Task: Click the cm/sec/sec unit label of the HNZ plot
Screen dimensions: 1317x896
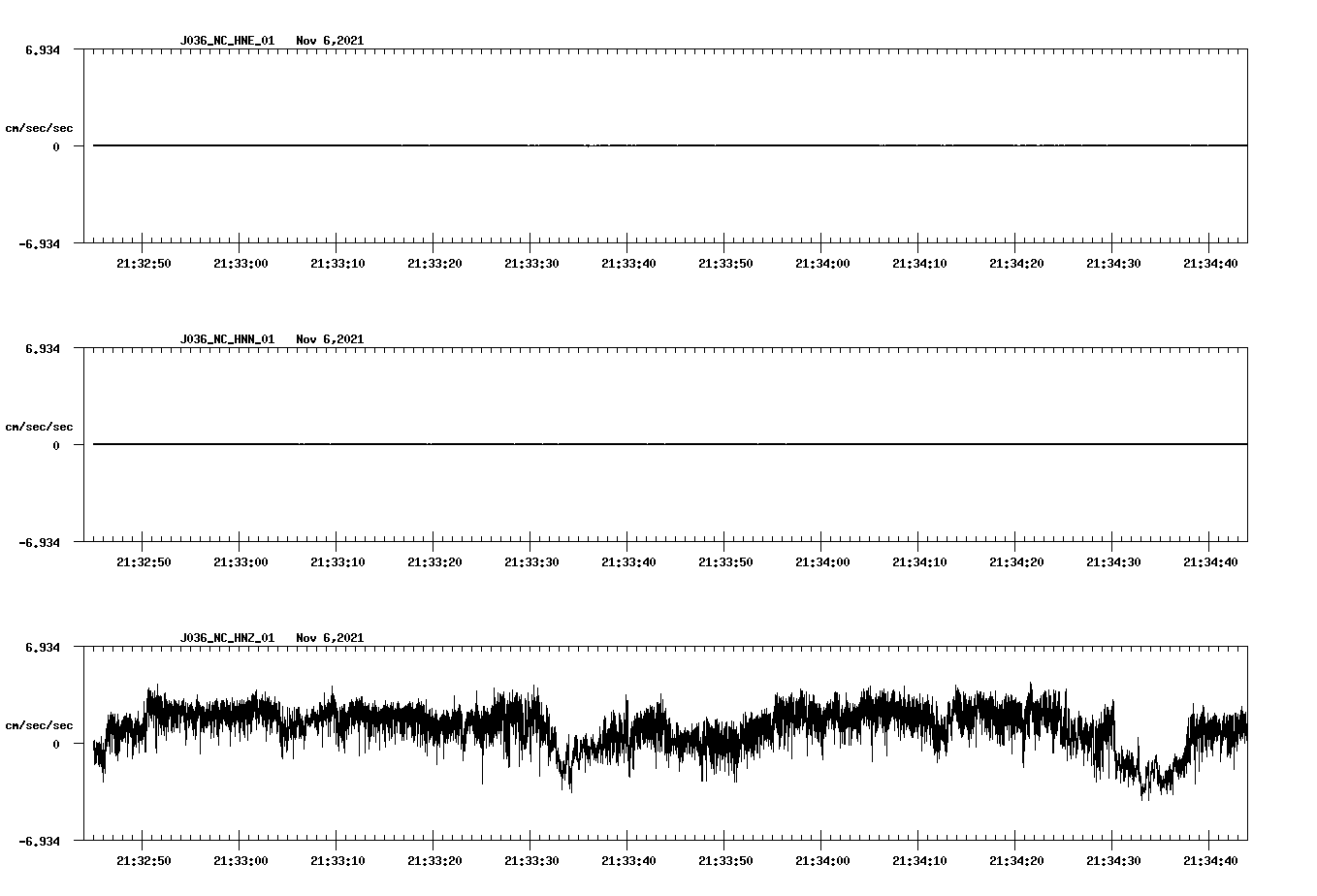Action: 39,725
